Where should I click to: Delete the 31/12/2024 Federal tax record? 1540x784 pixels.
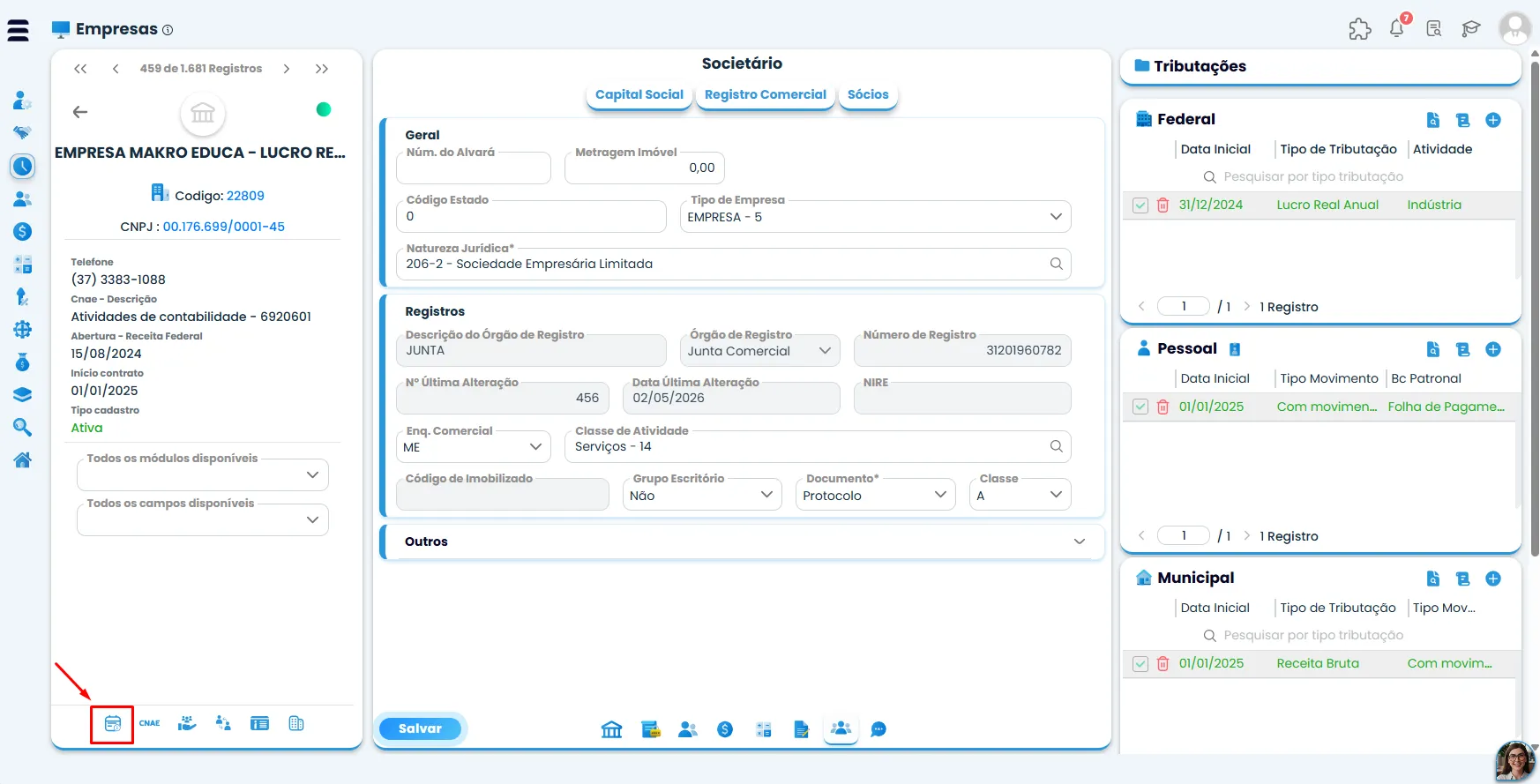(x=1162, y=205)
